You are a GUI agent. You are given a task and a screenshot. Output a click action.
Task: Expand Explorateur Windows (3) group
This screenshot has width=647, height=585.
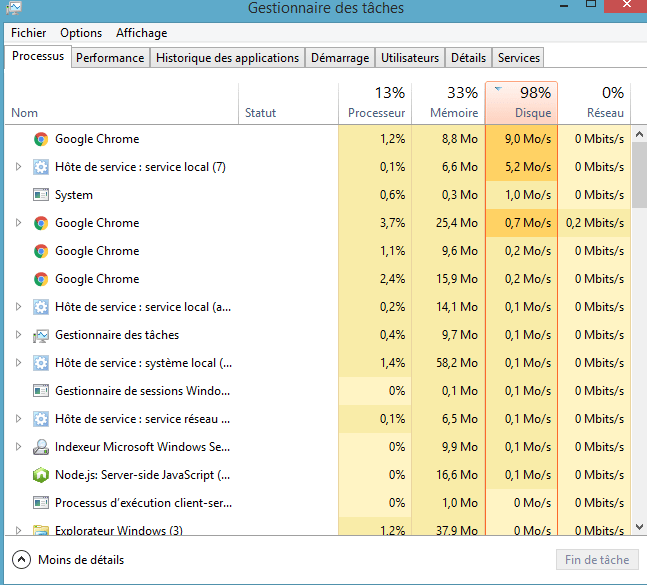18,530
